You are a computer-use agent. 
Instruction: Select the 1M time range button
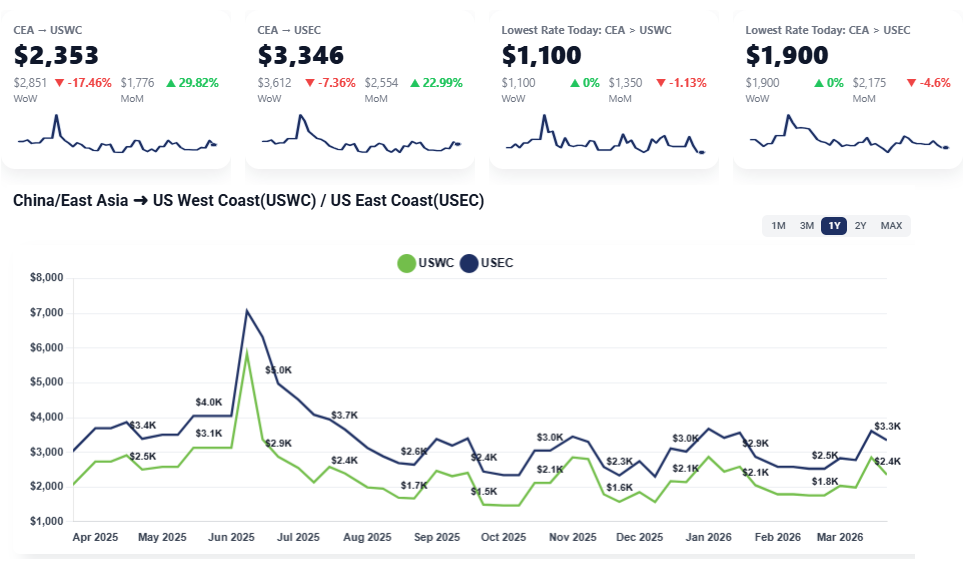pos(778,226)
